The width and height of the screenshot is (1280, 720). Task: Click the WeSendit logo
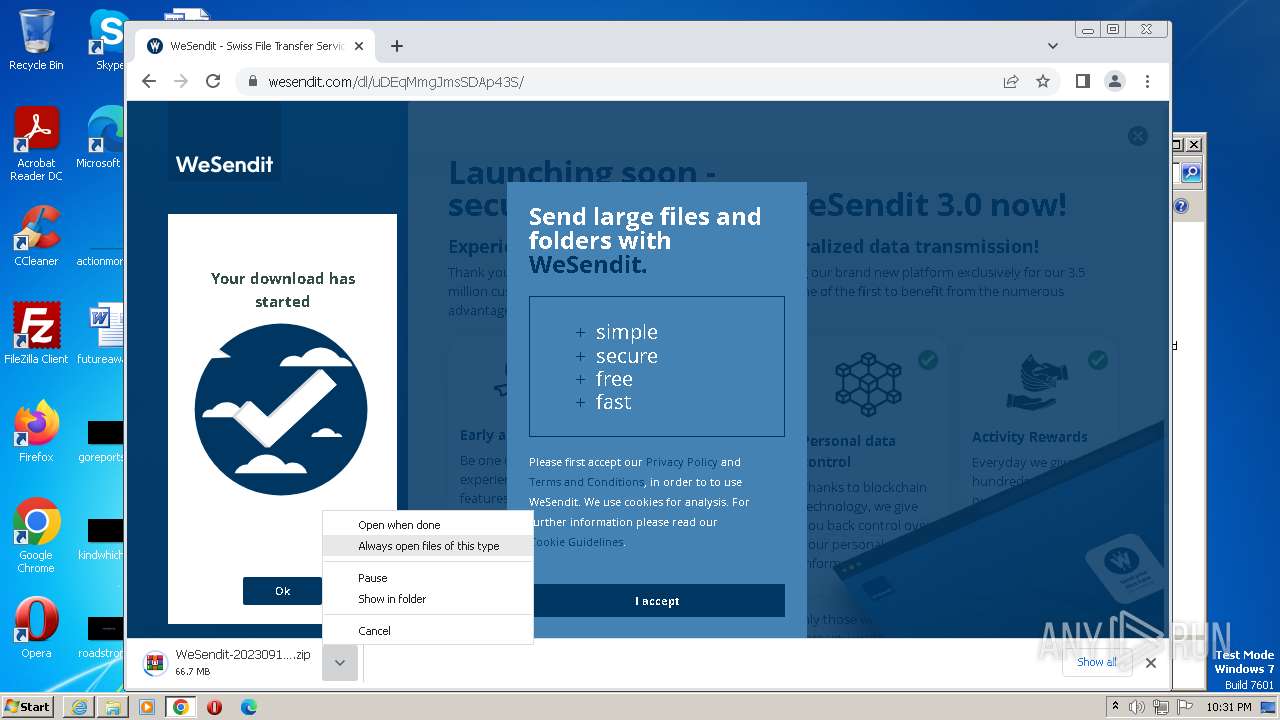point(224,164)
